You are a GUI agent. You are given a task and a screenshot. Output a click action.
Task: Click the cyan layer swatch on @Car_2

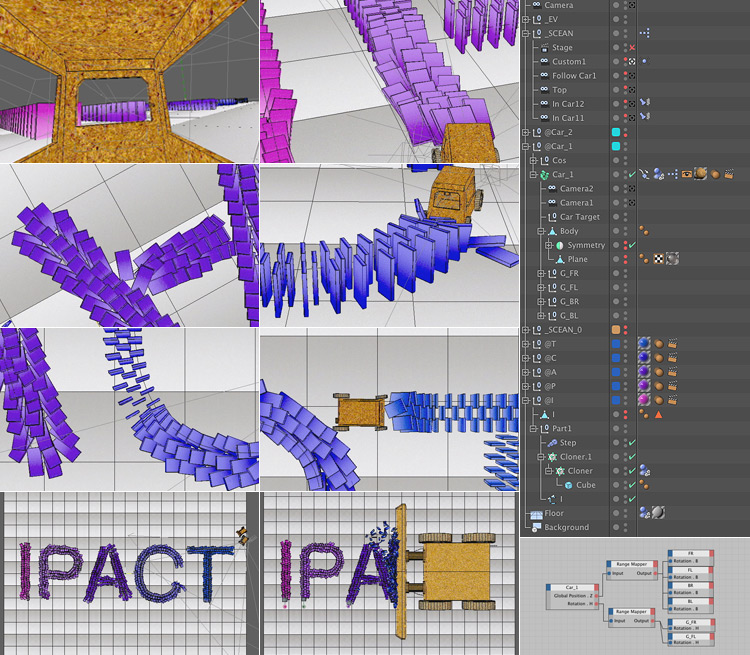[x=616, y=132]
